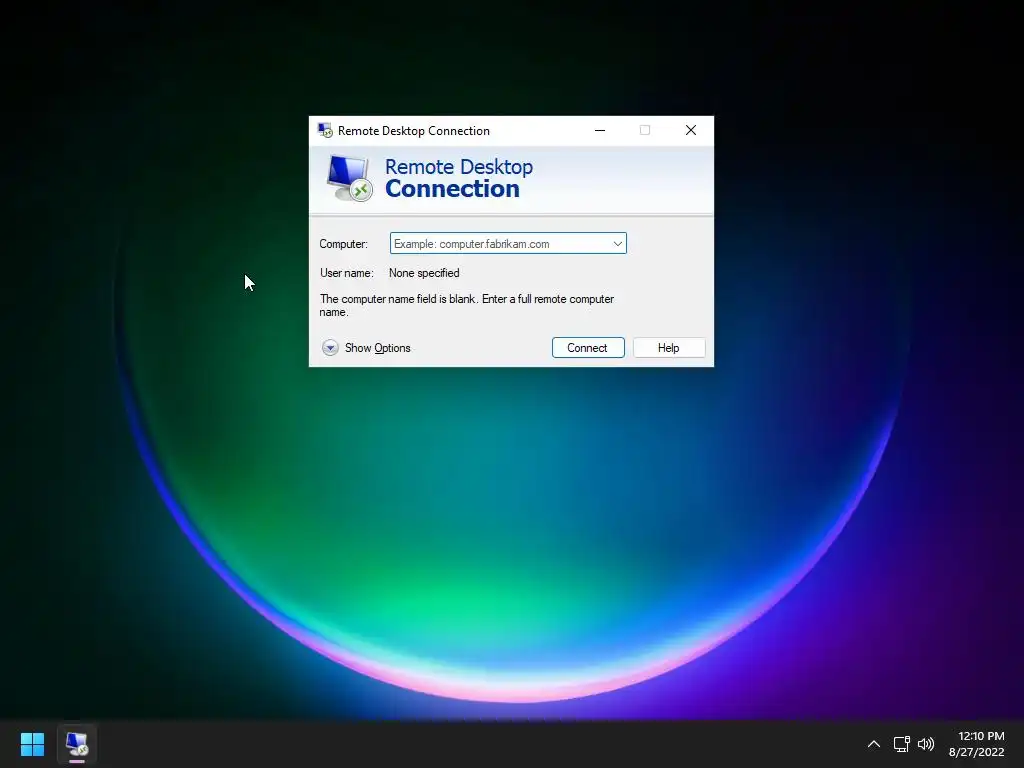Show hidden system tray icons chevron
This screenshot has height=768, width=1024.
coord(874,744)
